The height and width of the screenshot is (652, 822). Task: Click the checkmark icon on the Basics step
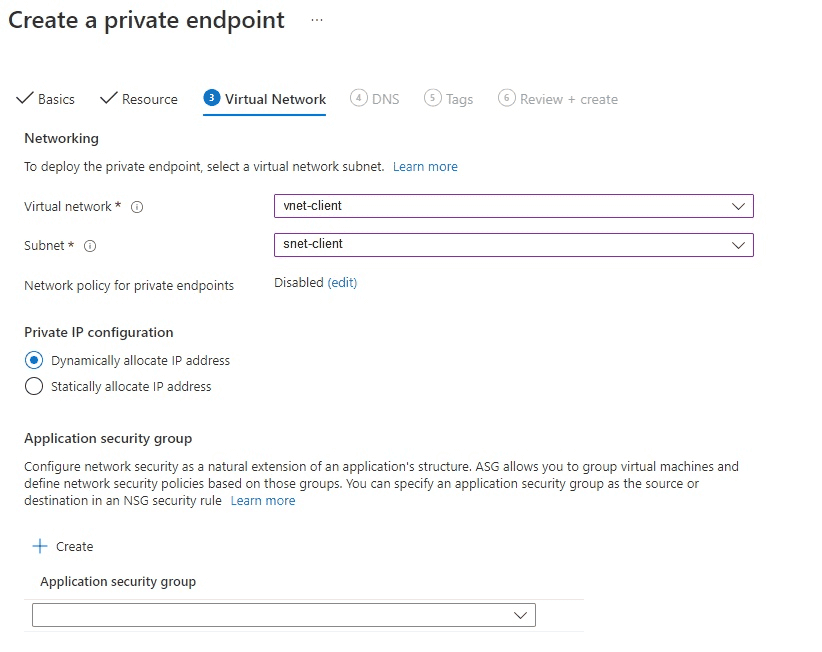pyautogui.click(x=23, y=99)
